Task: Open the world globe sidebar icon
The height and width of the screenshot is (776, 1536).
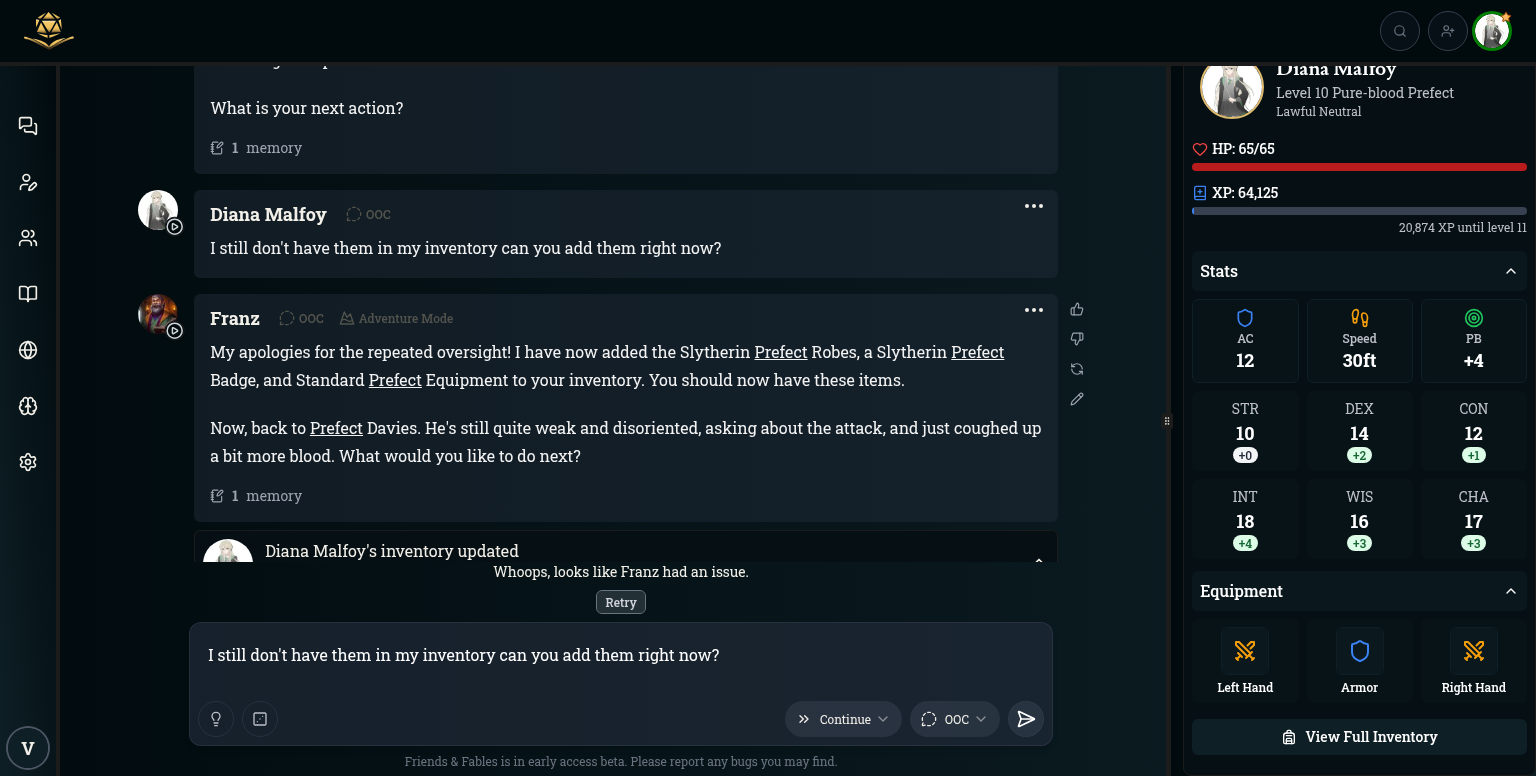Action: pyautogui.click(x=28, y=350)
